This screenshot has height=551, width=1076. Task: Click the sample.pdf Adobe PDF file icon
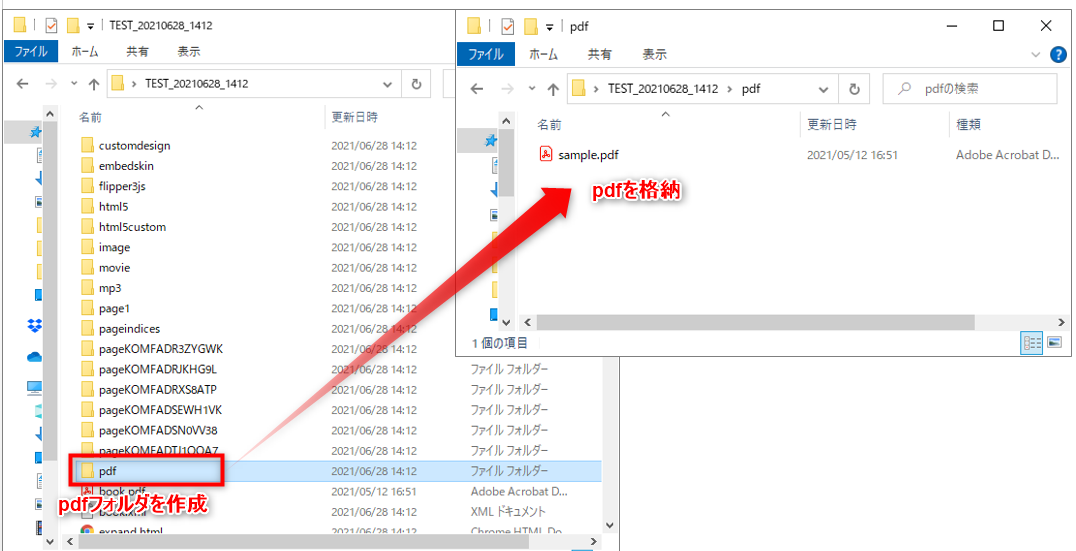pyautogui.click(x=546, y=154)
